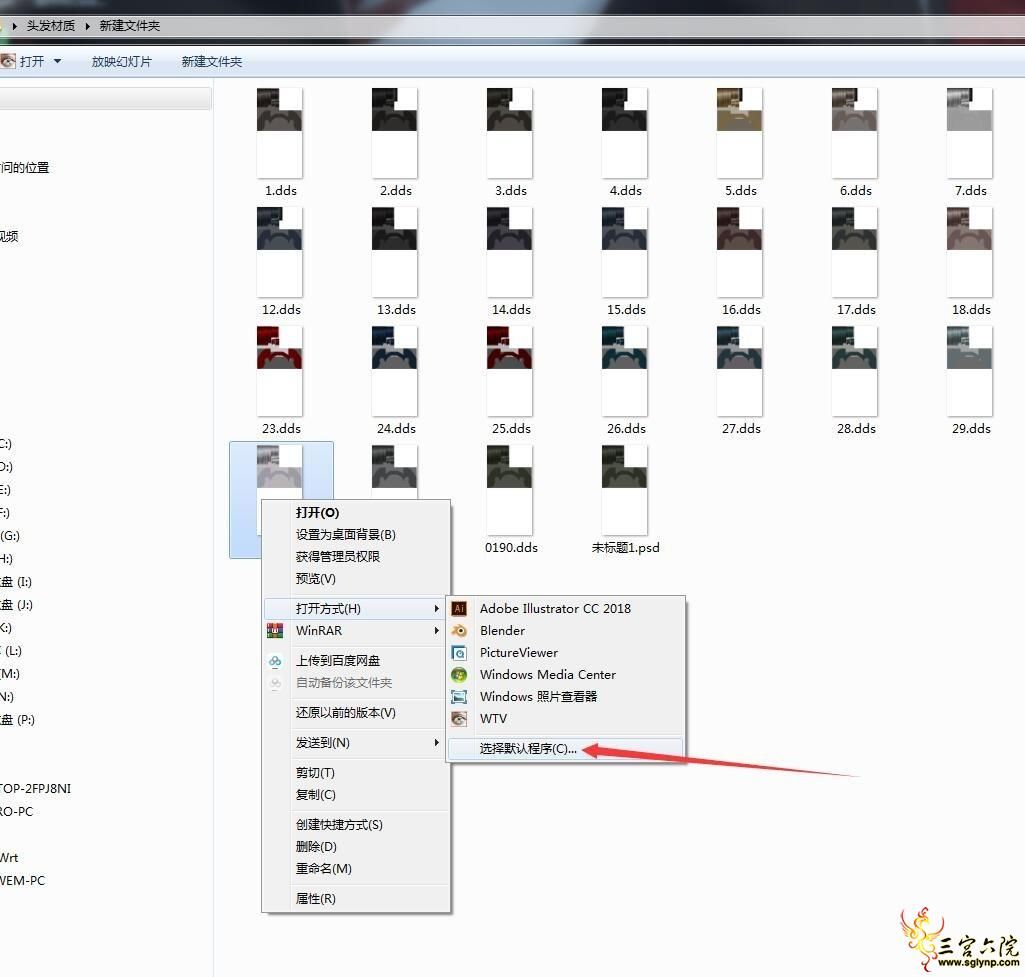The image size is (1025, 977).
Task: Select the red 23.dds thumbnail
Action: click(280, 371)
